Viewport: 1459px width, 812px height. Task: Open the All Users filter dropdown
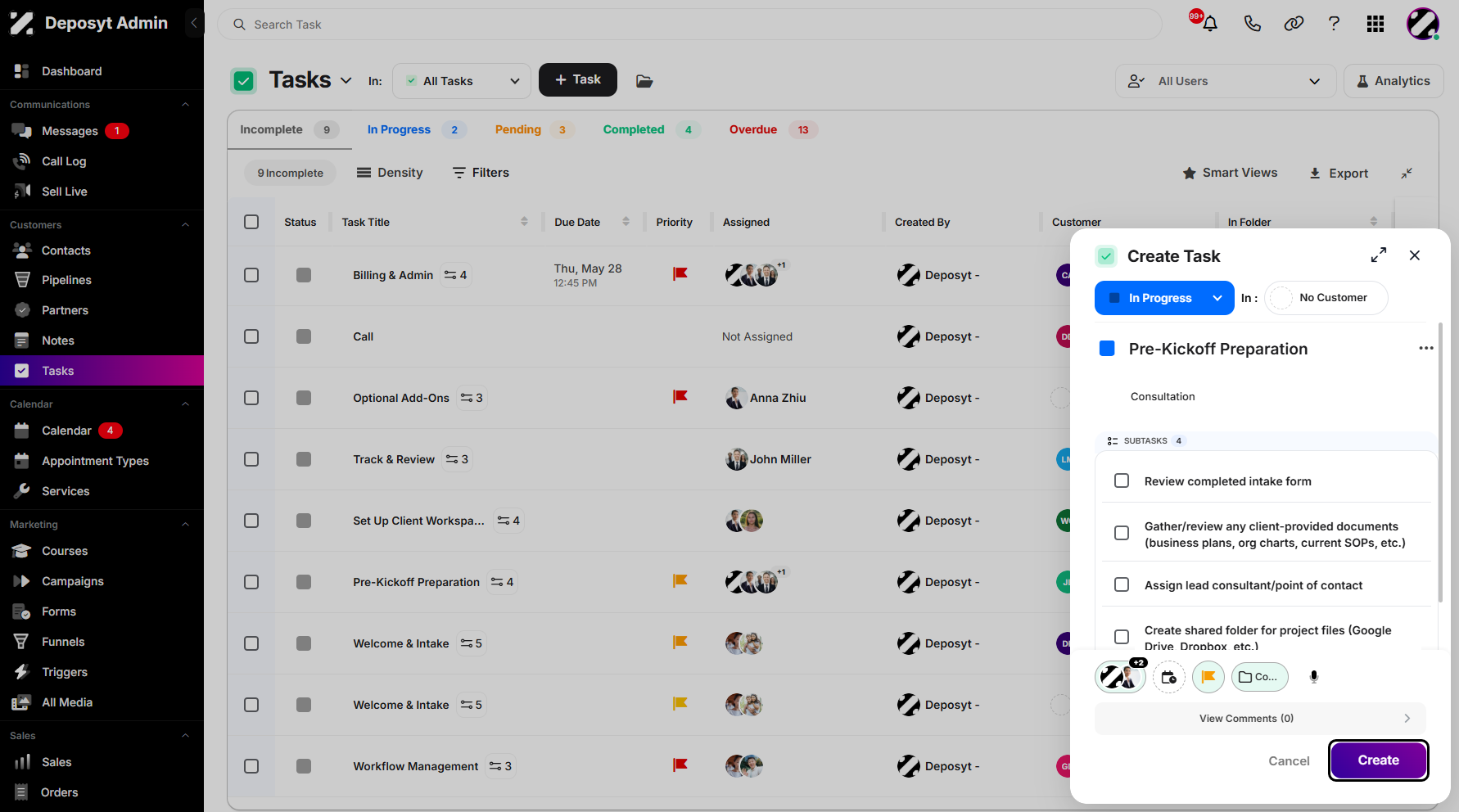(x=1225, y=81)
